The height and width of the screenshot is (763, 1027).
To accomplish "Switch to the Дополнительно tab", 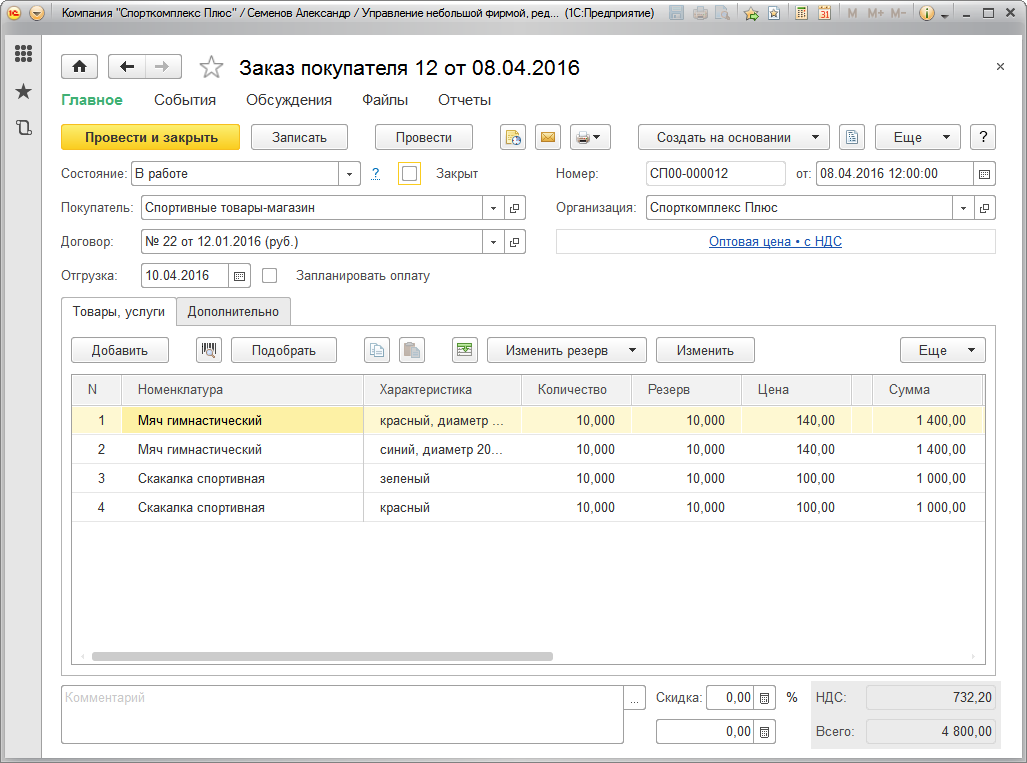I will 233,311.
